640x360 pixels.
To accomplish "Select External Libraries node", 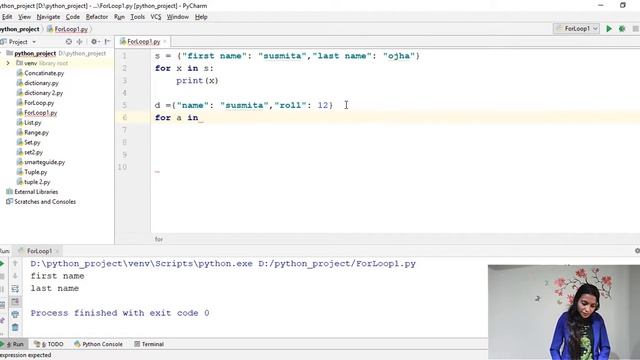I will coord(36,192).
